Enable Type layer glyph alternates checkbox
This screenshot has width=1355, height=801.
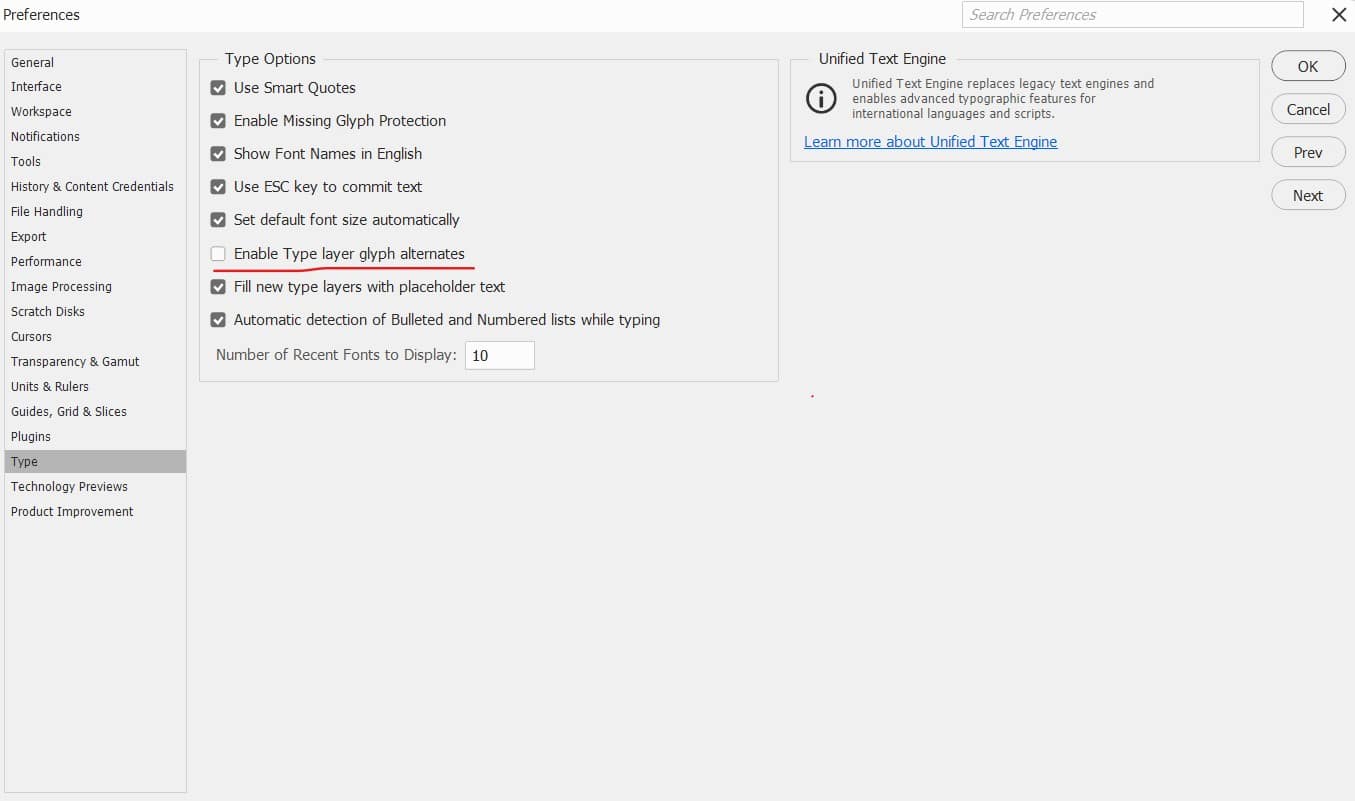click(218, 254)
